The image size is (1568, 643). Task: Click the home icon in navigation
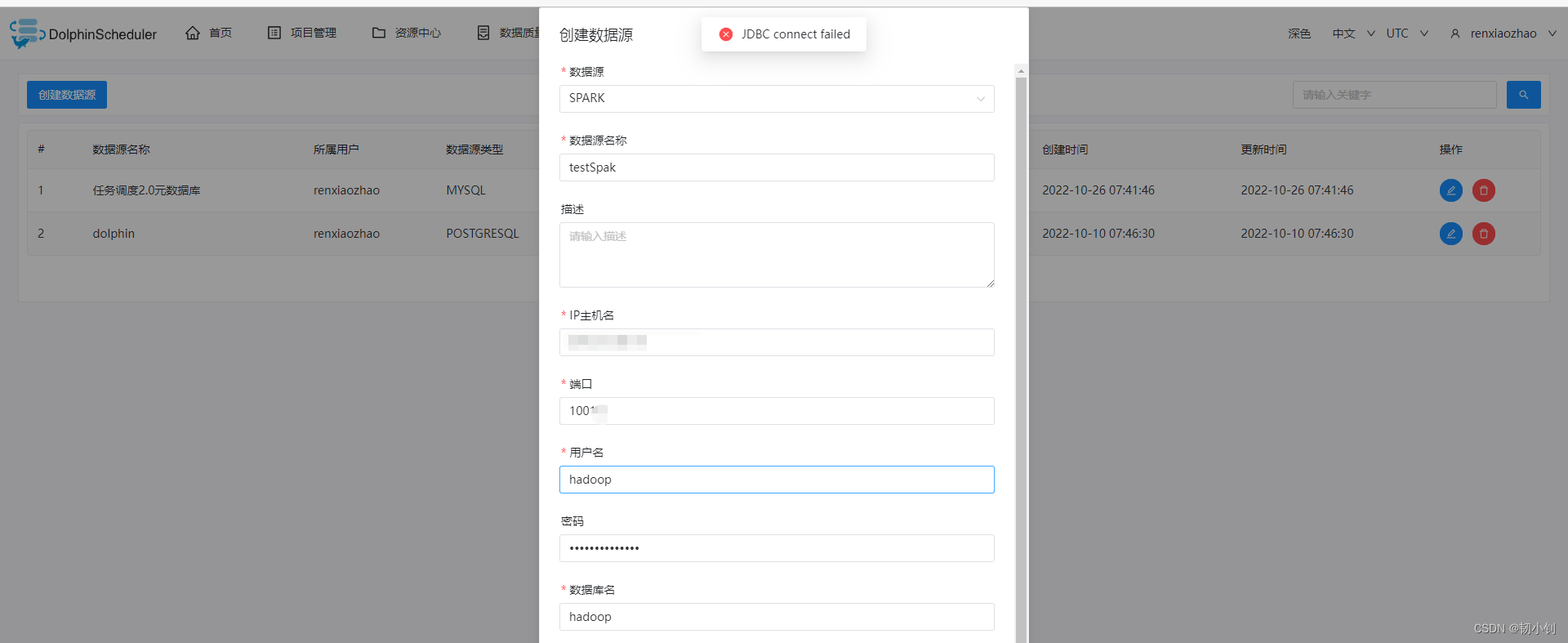pyautogui.click(x=193, y=33)
